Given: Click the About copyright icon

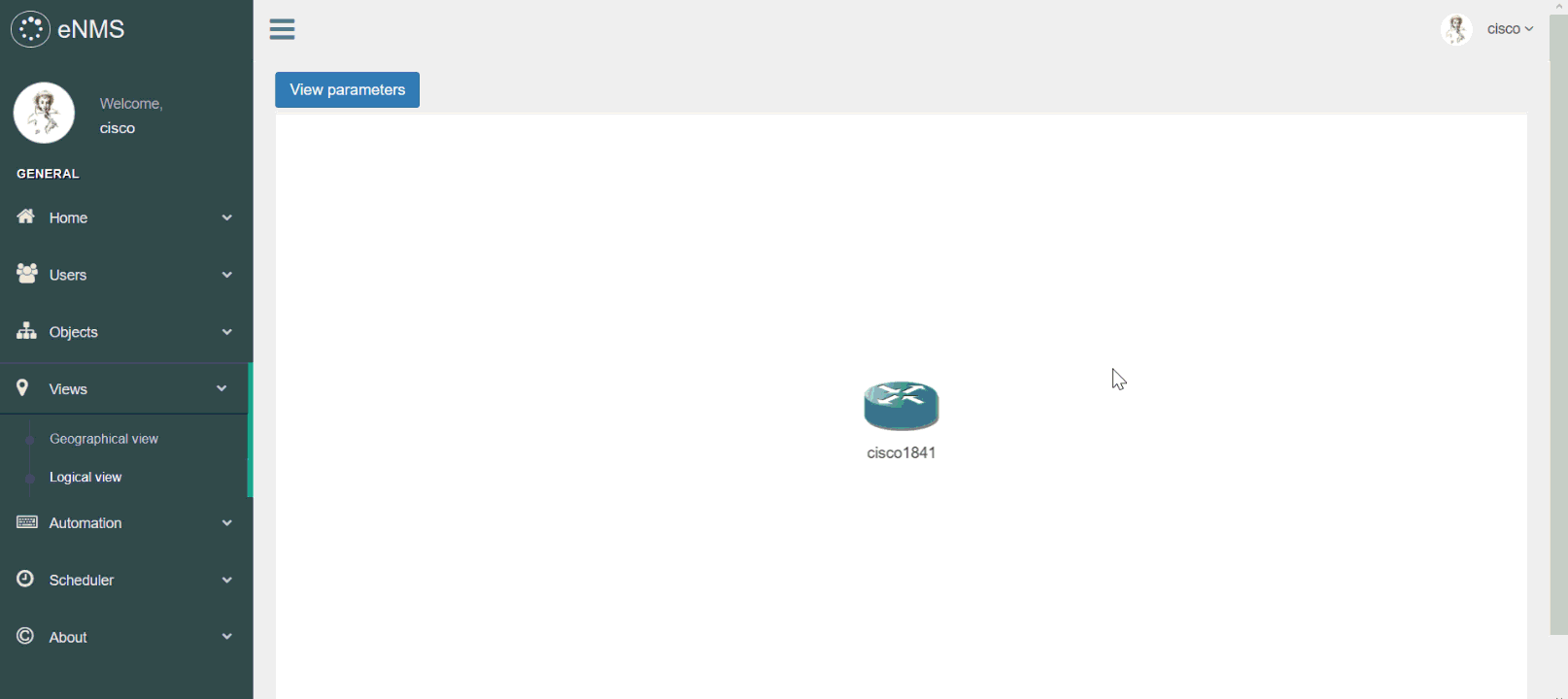Looking at the screenshot, I should point(25,636).
